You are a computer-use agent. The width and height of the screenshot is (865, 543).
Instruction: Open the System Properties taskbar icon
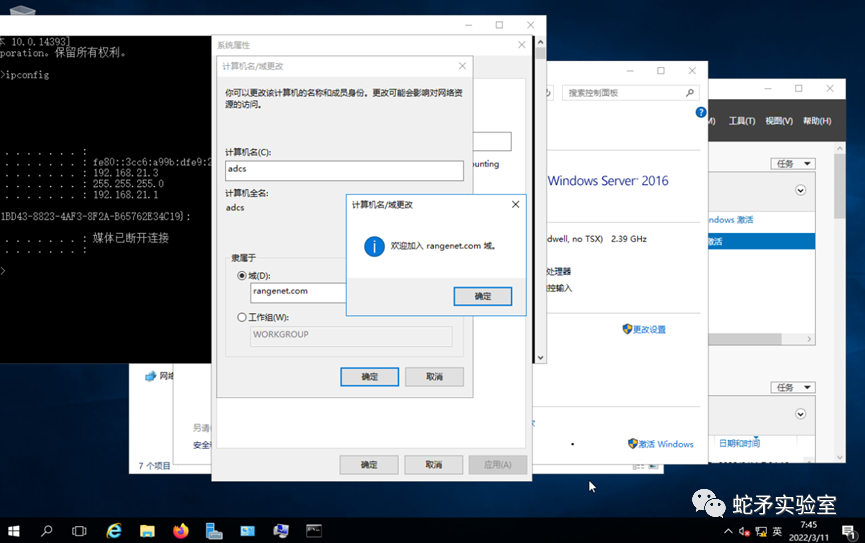click(281, 531)
